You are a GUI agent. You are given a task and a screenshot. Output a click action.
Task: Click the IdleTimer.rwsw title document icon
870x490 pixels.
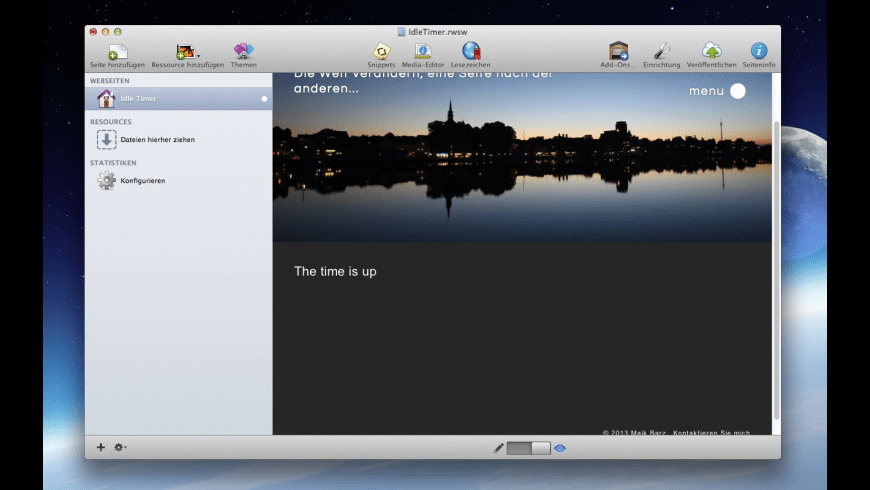[x=401, y=32]
